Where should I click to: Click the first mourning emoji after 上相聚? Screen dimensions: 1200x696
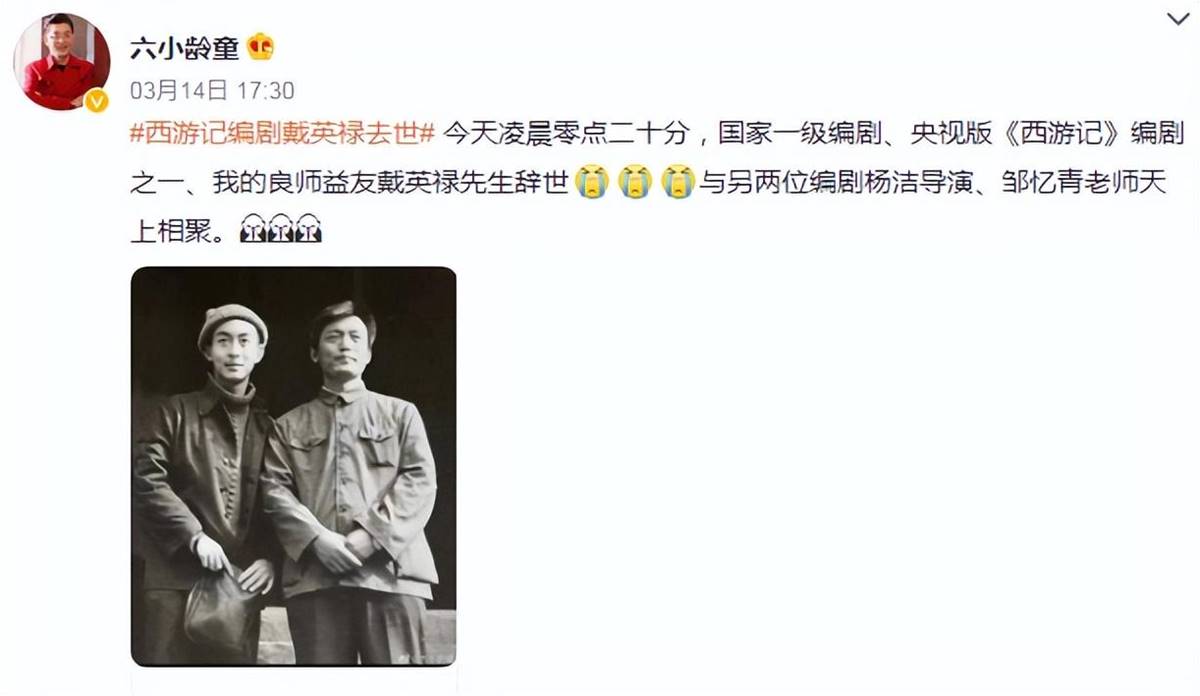pos(253,231)
